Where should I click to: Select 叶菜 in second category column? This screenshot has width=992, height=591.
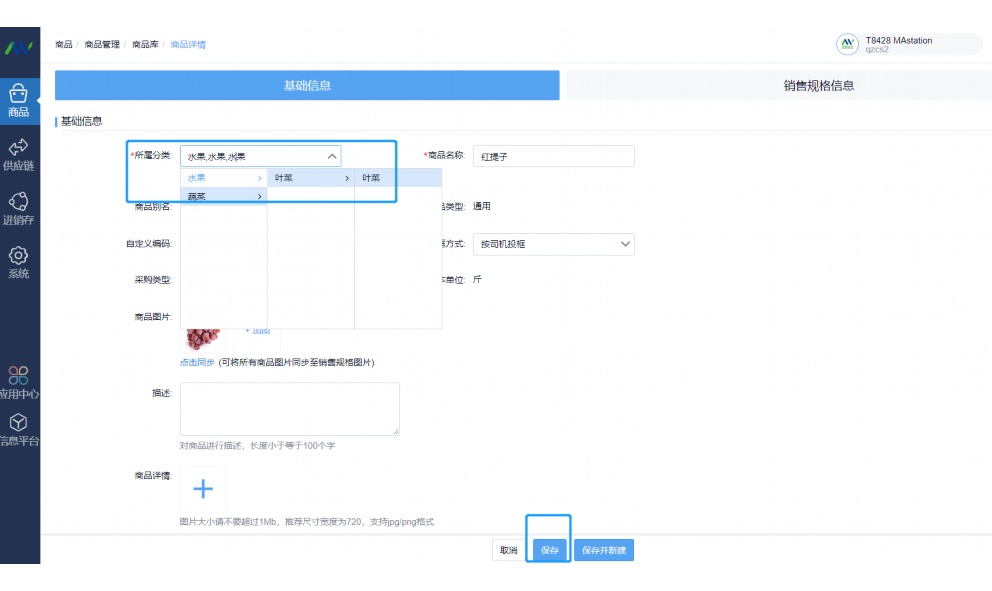[311, 178]
